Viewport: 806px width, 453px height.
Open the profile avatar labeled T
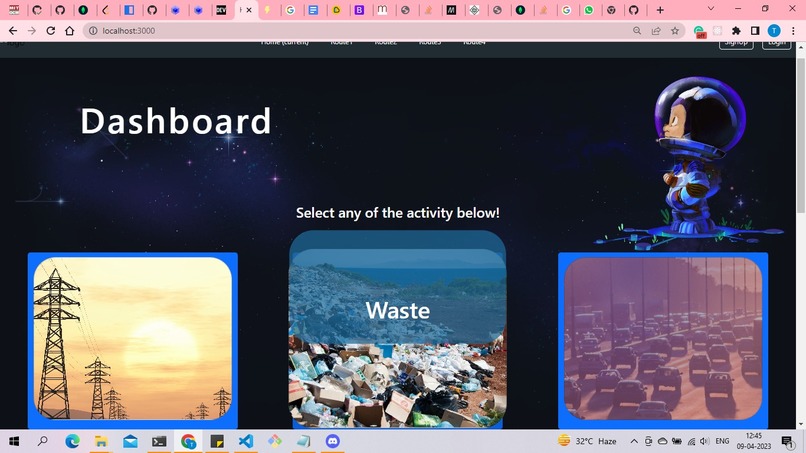(x=774, y=31)
